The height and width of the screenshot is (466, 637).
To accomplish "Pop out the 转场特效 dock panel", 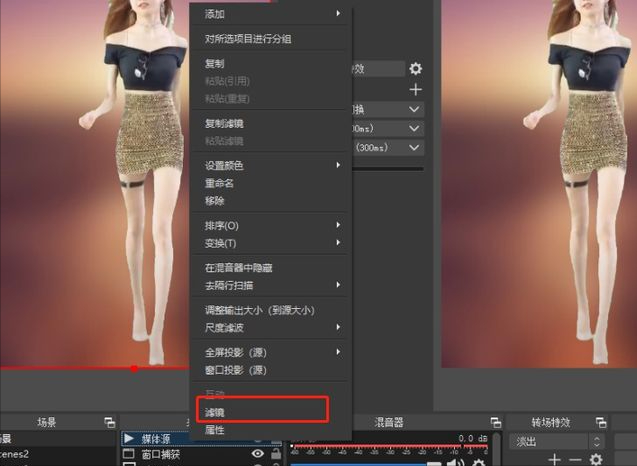I will pyautogui.click(x=601, y=423).
